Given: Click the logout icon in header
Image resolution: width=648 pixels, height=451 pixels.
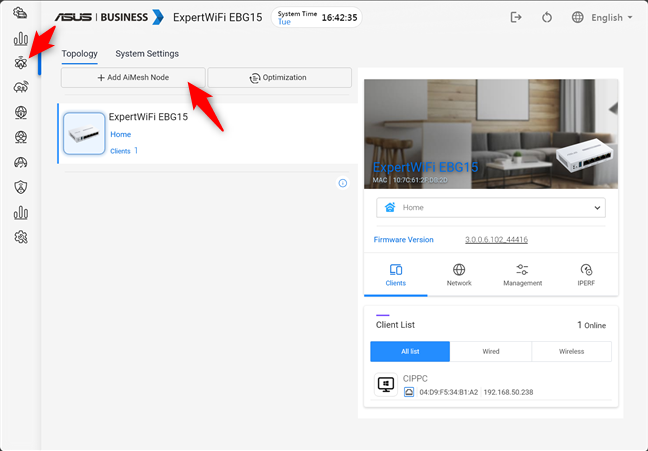Looking at the screenshot, I should click(516, 17).
